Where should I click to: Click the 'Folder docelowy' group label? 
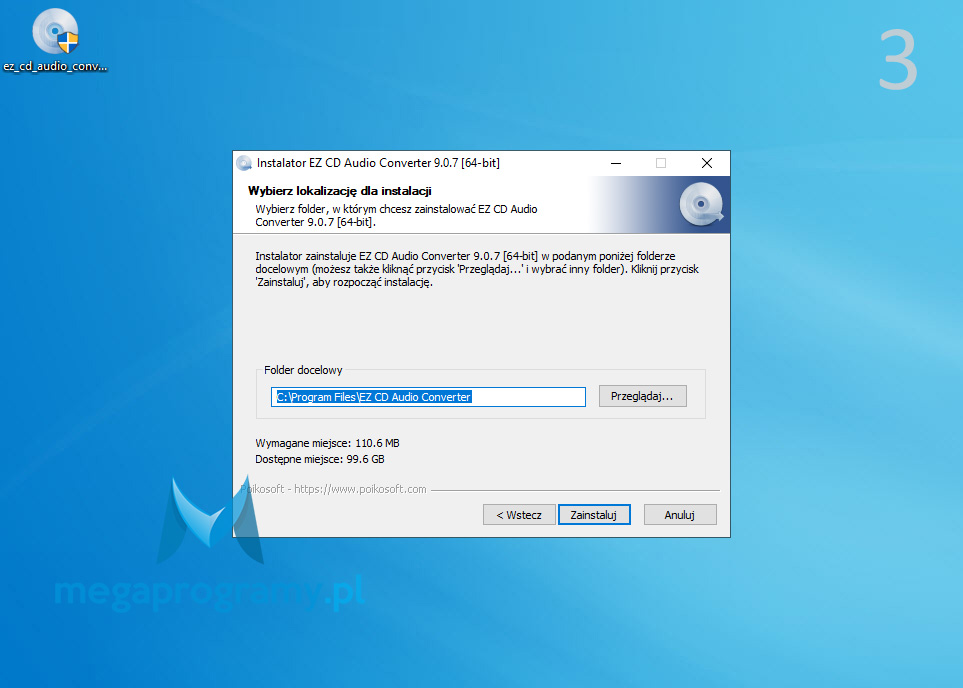point(303,370)
